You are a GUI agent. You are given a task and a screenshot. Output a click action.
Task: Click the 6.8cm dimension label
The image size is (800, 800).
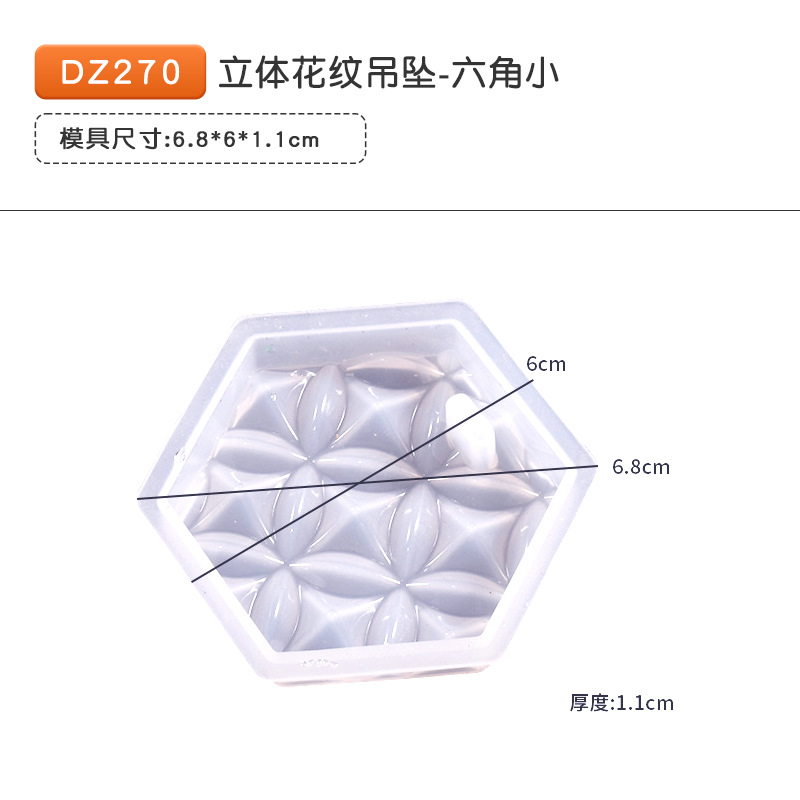pos(641,467)
